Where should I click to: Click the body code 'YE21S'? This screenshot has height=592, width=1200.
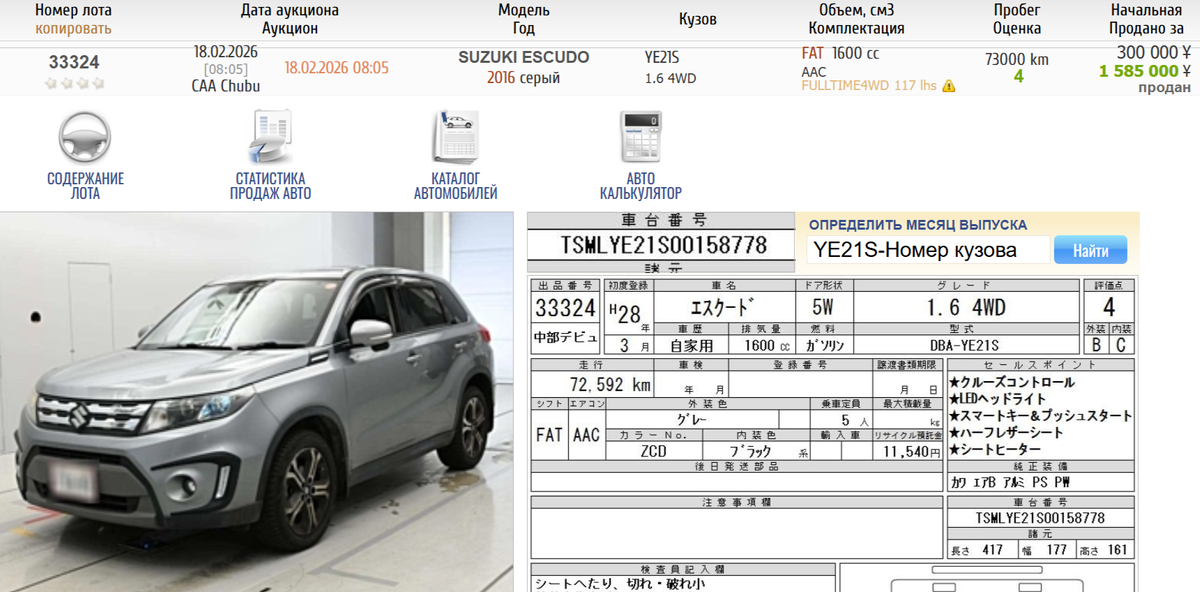pyautogui.click(x=662, y=57)
